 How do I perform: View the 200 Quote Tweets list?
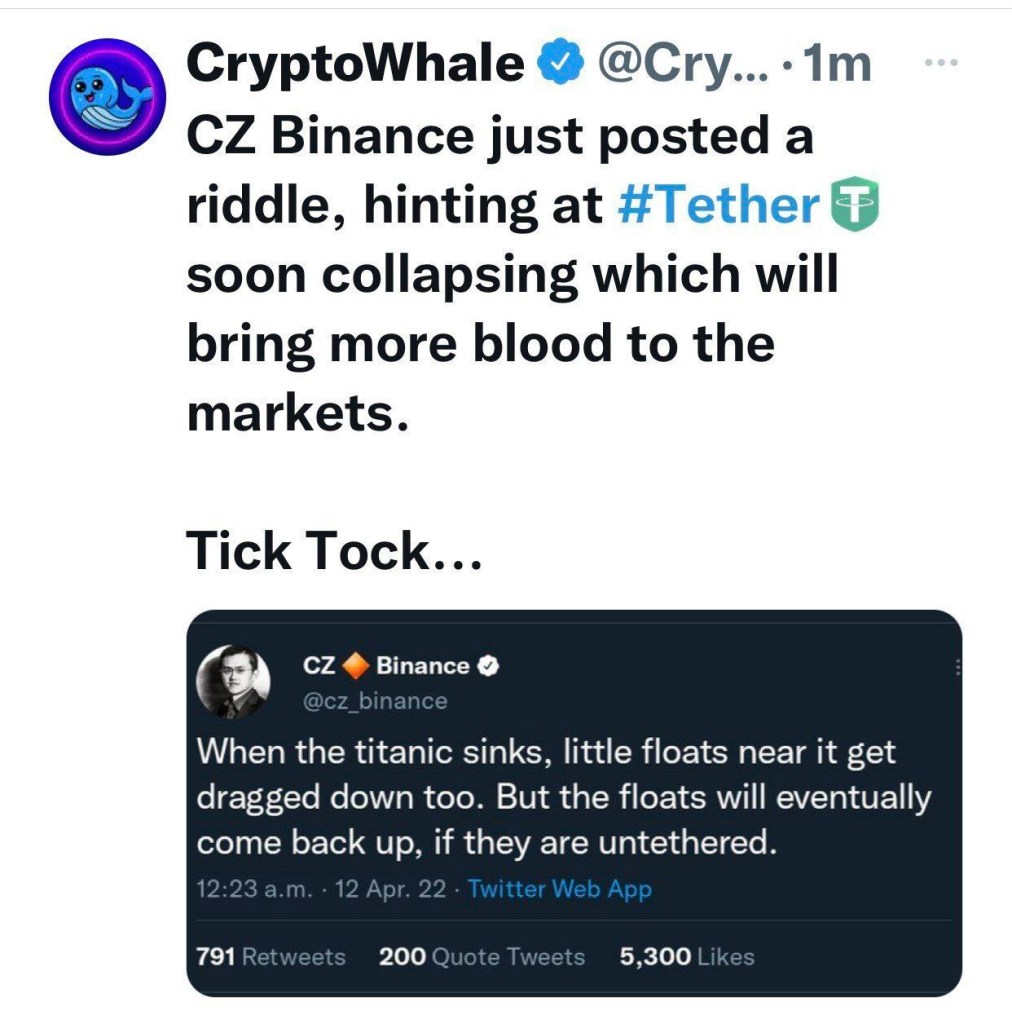(x=481, y=957)
